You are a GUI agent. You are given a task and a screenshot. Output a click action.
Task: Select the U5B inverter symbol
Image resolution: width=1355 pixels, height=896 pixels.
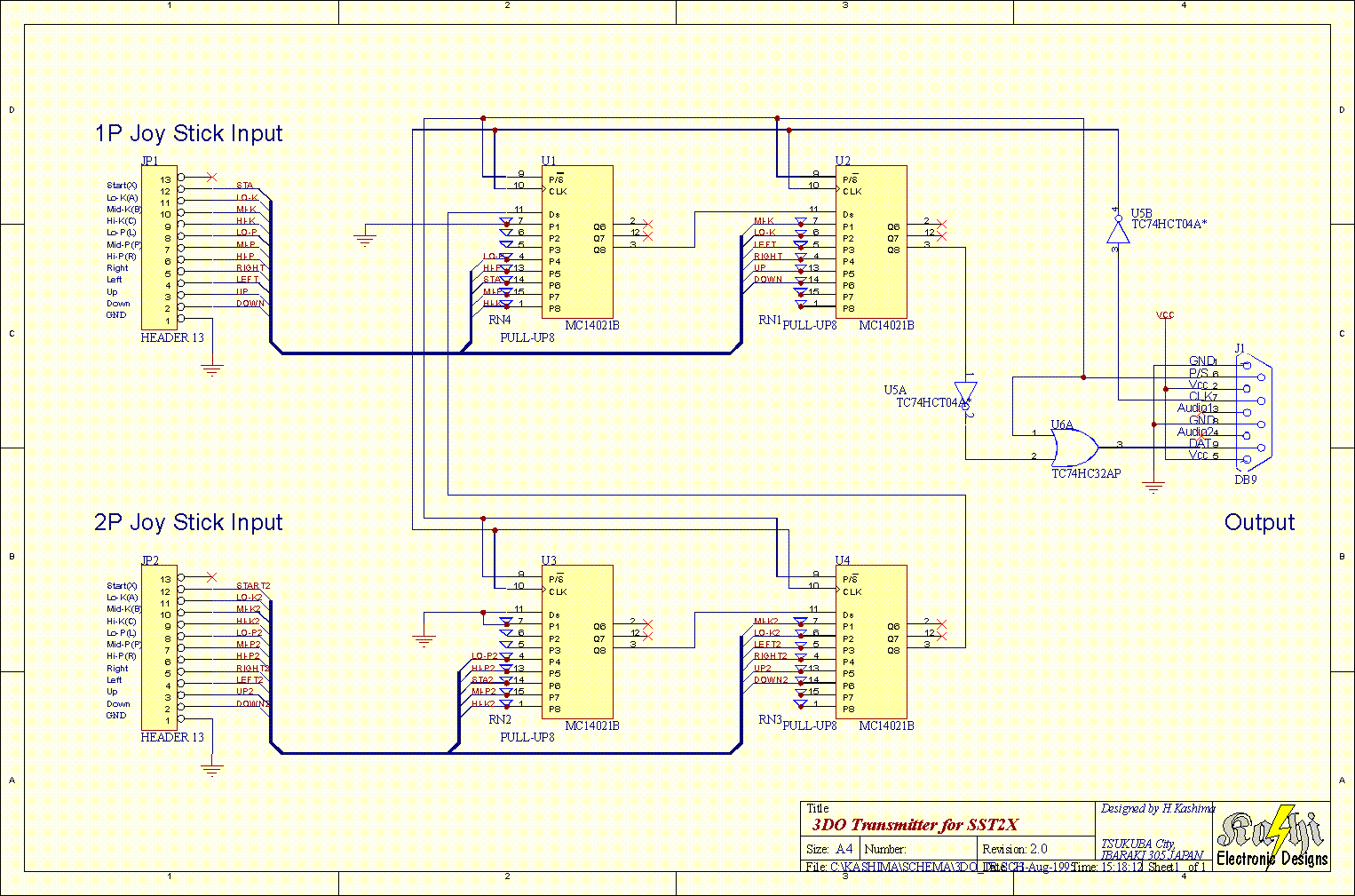pos(1116,231)
